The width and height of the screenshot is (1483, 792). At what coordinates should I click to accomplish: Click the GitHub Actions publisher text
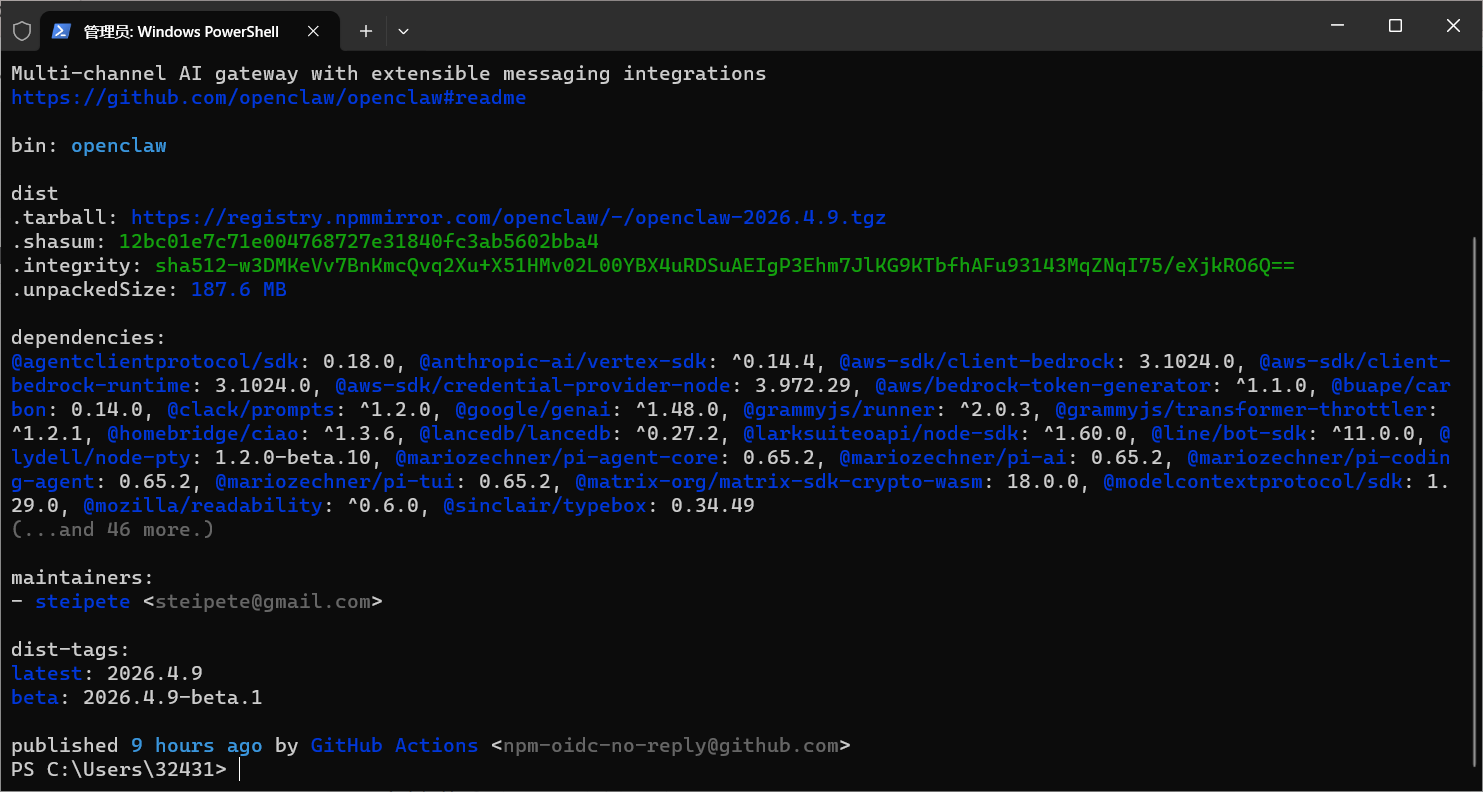point(394,746)
